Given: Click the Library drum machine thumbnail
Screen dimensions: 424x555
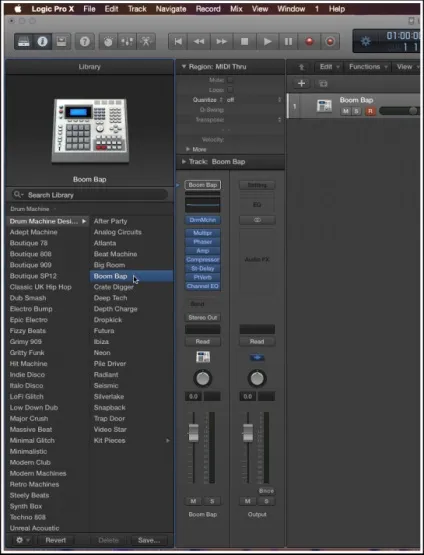Looking at the screenshot, I should [x=90, y=131].
